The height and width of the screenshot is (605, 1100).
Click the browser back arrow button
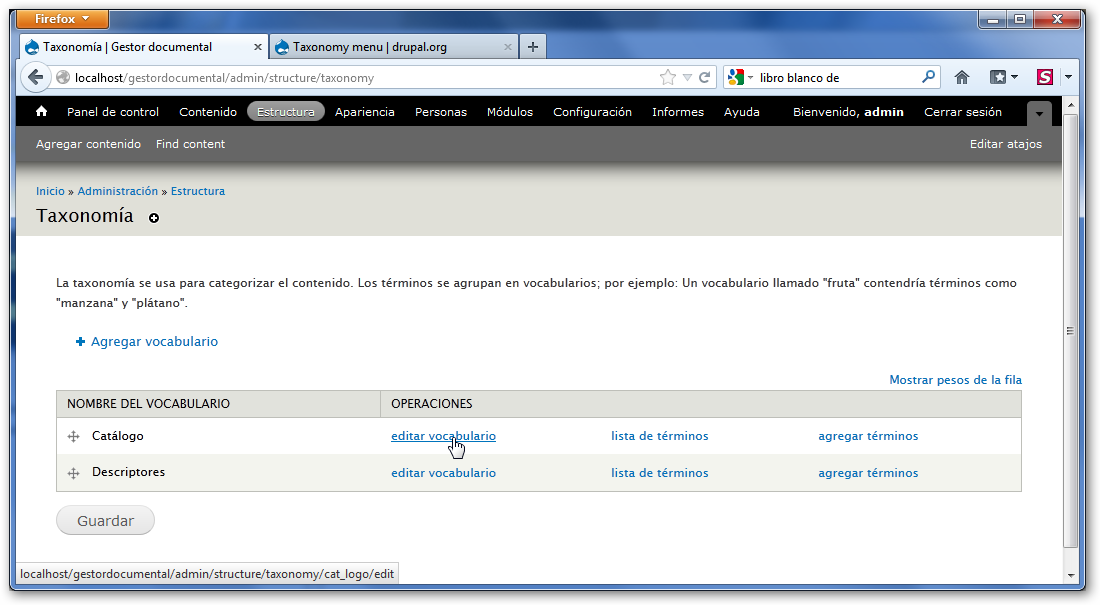click(x=36, y=77)
